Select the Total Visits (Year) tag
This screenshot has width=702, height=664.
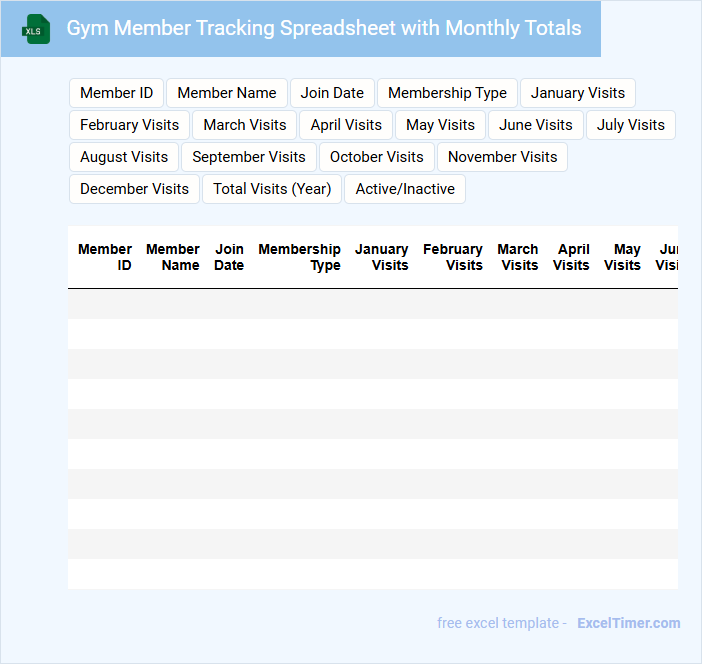[x=272, y=189]
